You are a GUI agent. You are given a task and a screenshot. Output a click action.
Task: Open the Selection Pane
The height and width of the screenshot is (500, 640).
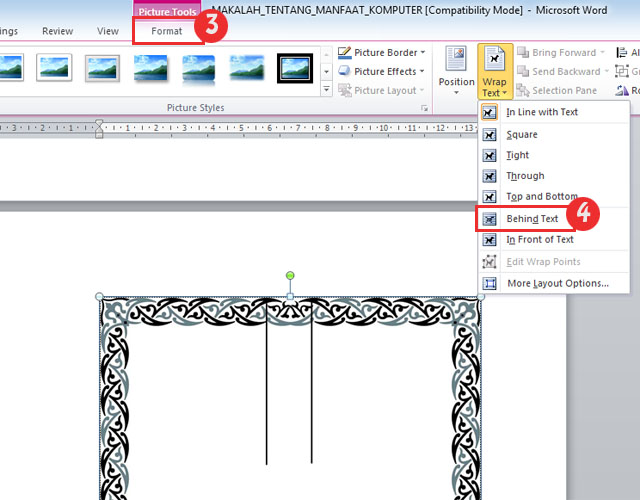pyautogui.click(x=557, y=90)
